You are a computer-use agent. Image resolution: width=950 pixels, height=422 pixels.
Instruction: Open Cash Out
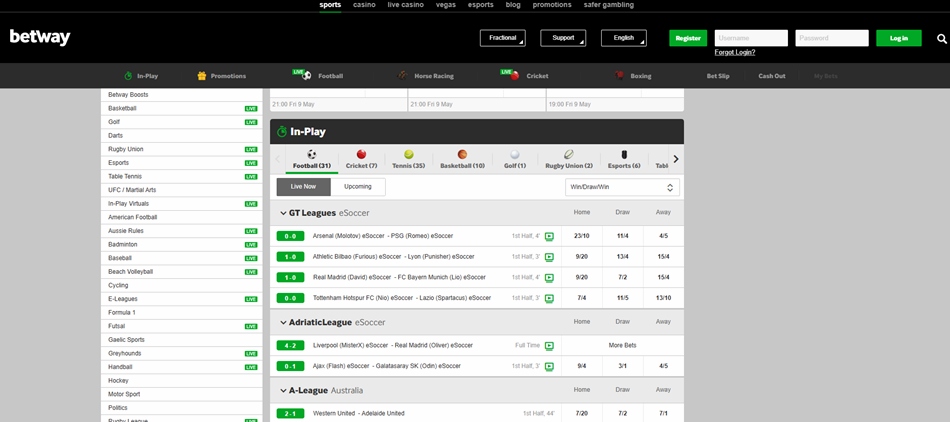point(772,76)
